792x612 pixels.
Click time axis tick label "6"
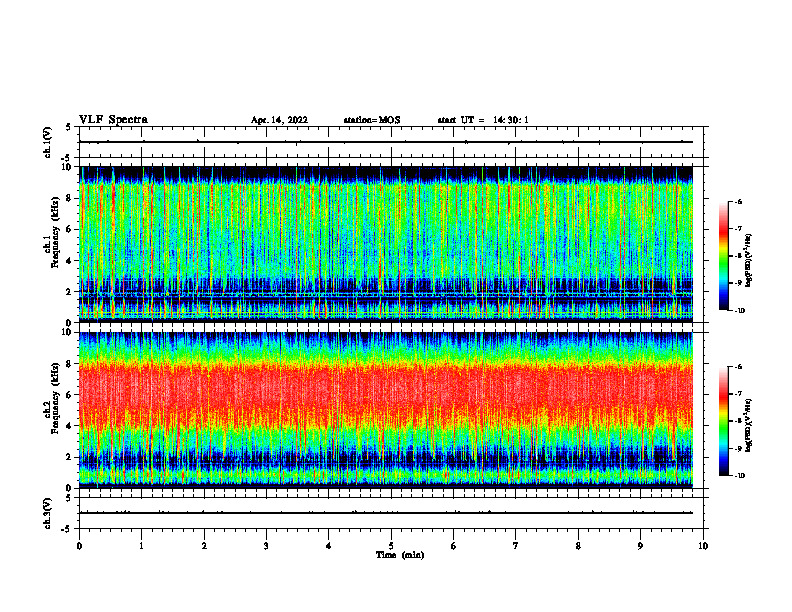point(454,546)
